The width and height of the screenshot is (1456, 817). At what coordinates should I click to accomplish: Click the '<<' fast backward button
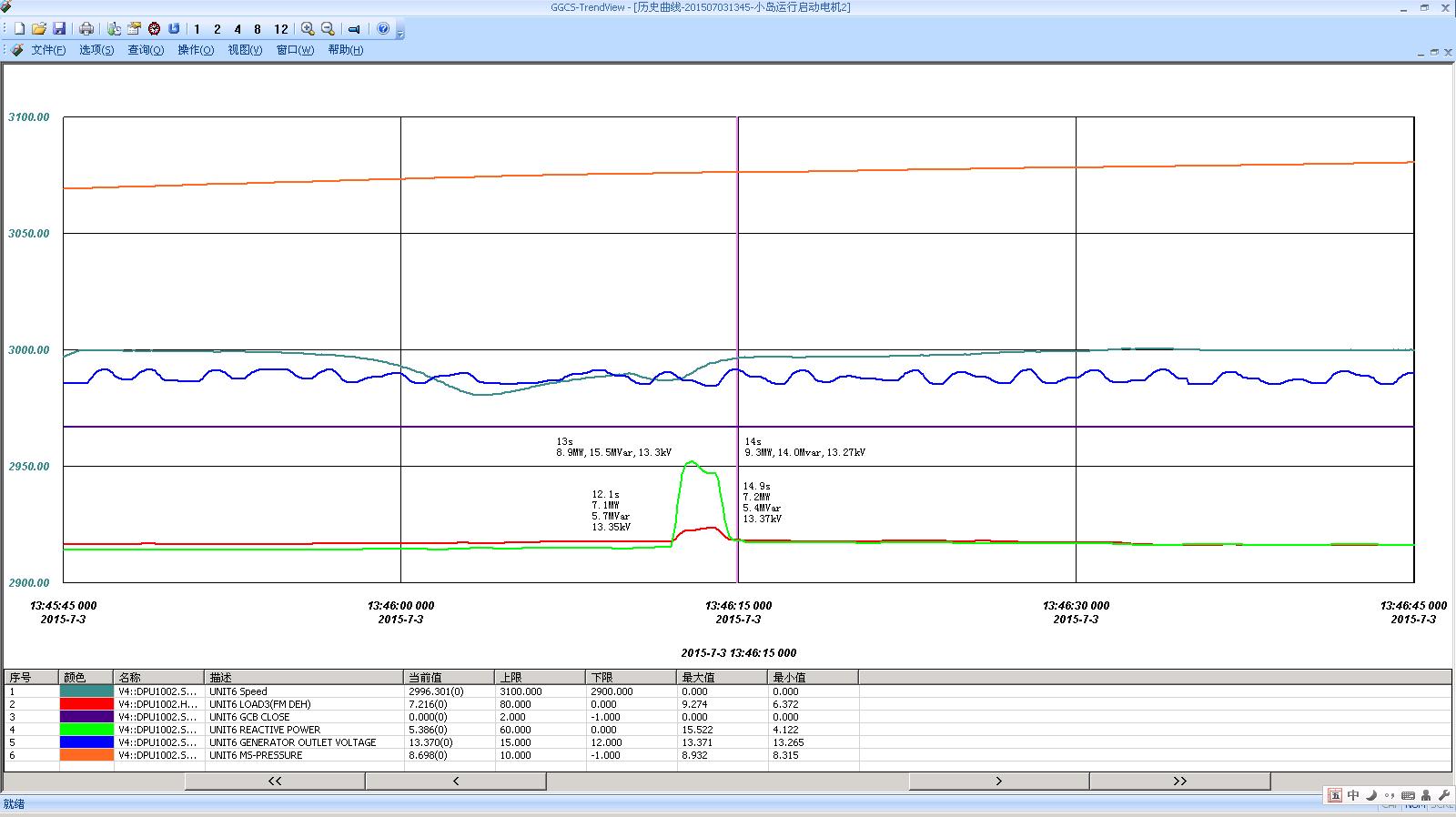click(x=275, y=782)
